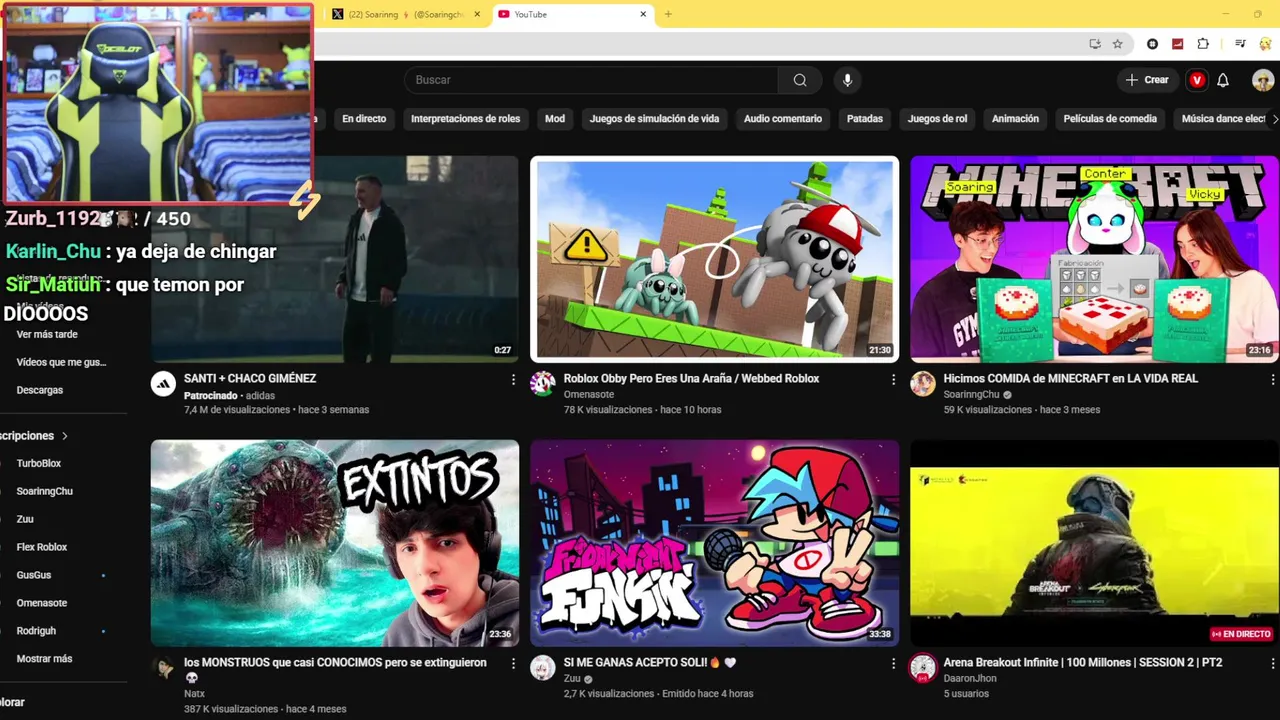Open TurboBlox subscription channel
This screenshot has height=720, width=1280.
[x=39, y=464]
